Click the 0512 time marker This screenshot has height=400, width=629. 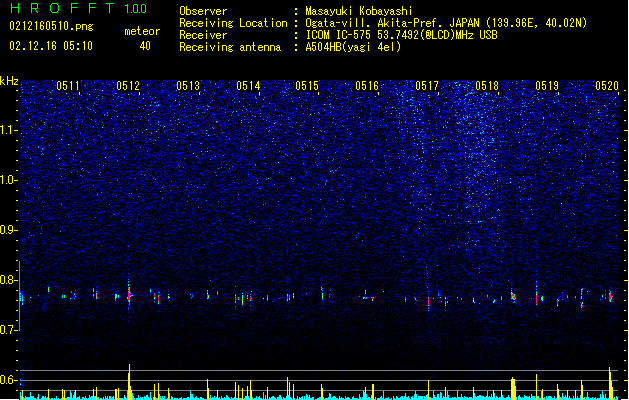[x=128, y=86]
